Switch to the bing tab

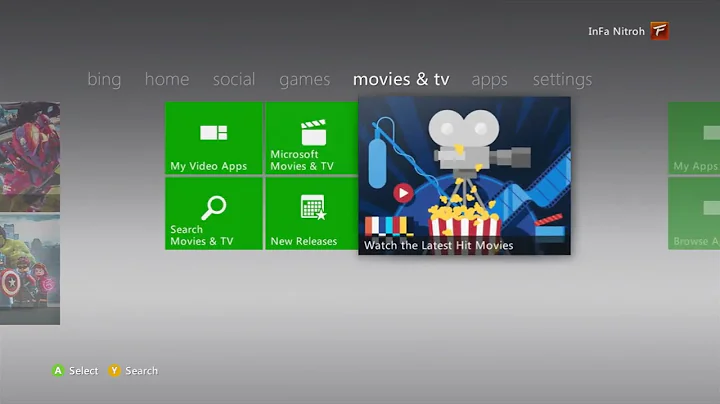(x=104, y=79)
